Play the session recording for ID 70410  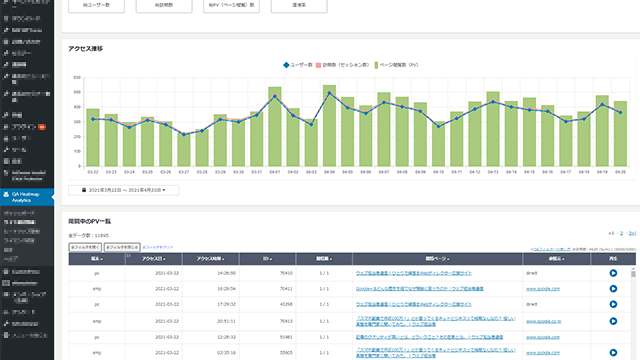tap(613, 273)
